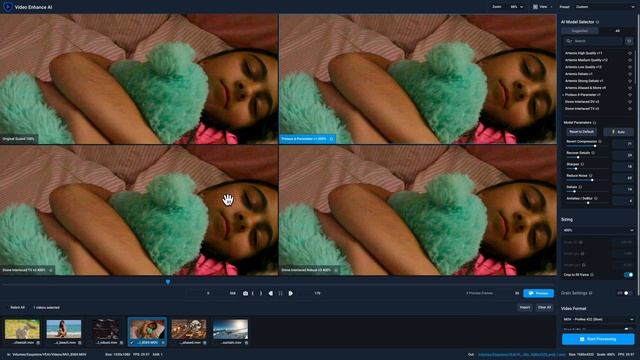Open the Zoom percentage dropdown

pos(516,7)
